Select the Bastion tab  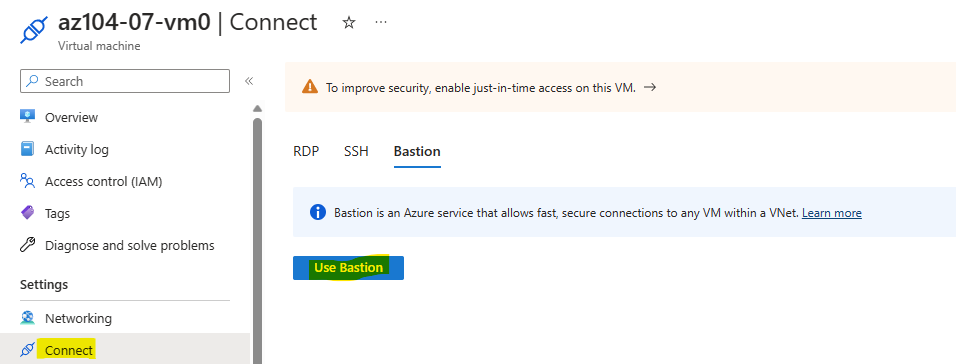coord(417,151)
